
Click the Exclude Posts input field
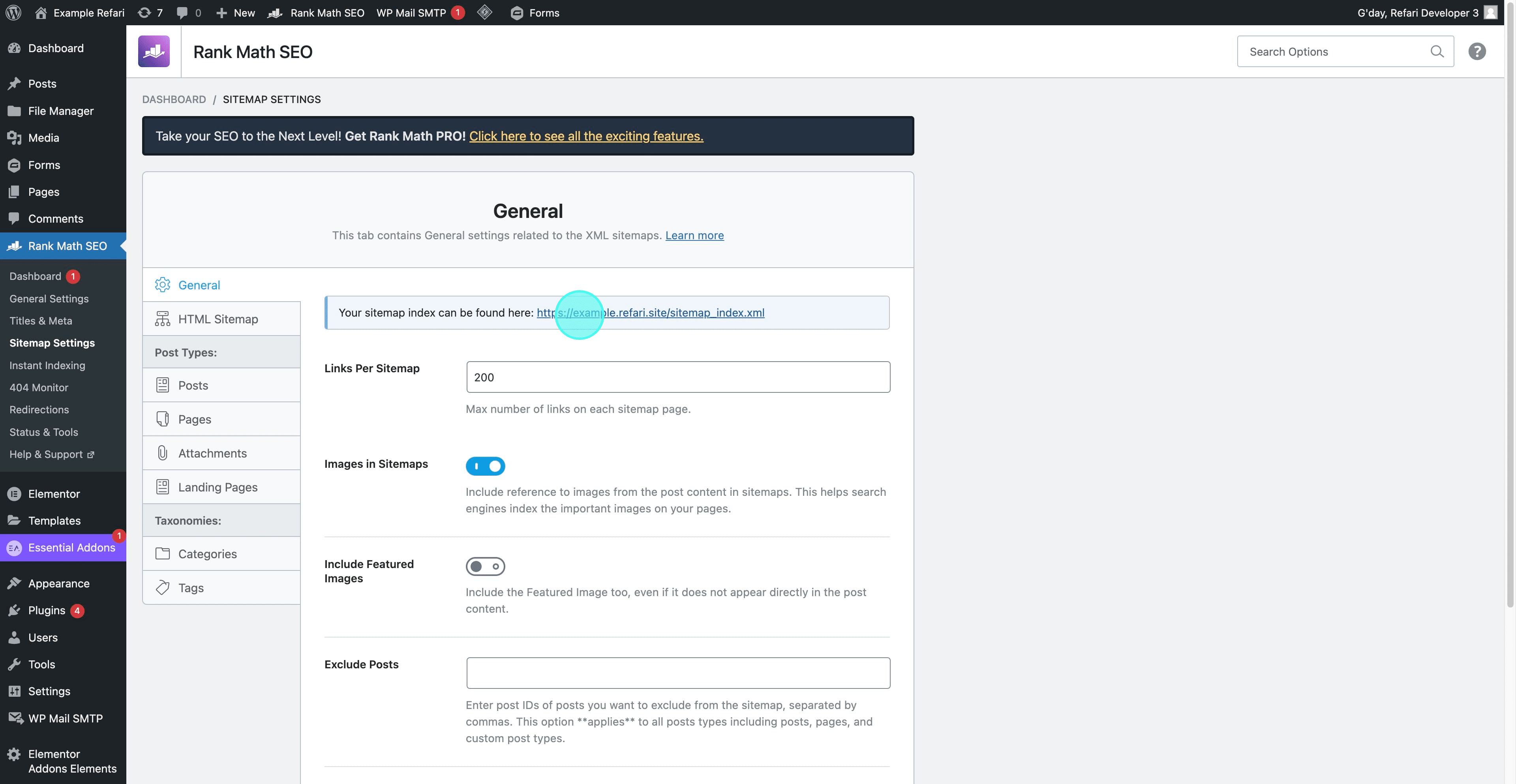click(678, 673)
